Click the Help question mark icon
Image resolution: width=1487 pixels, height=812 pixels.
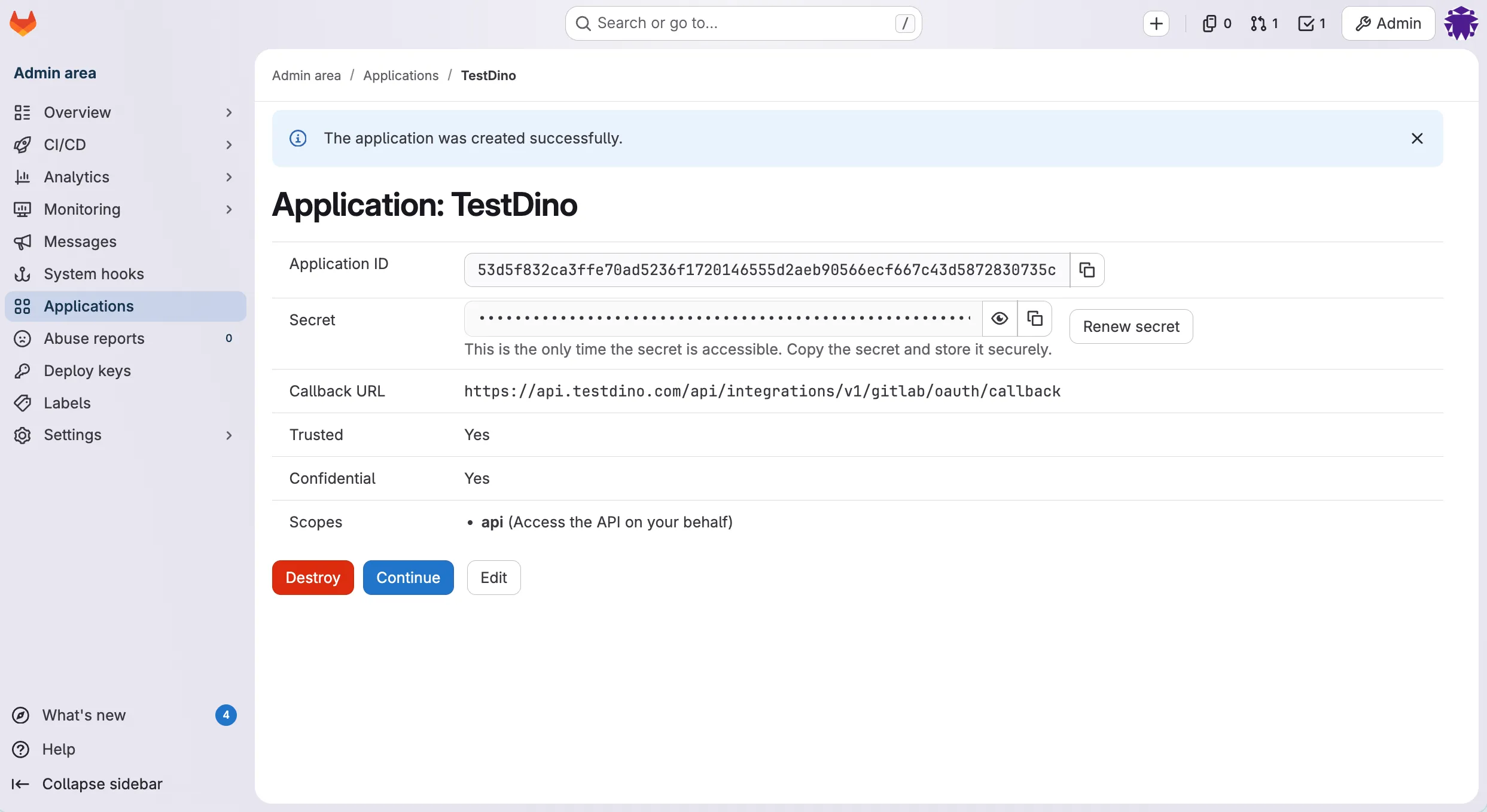click(22, 749)
